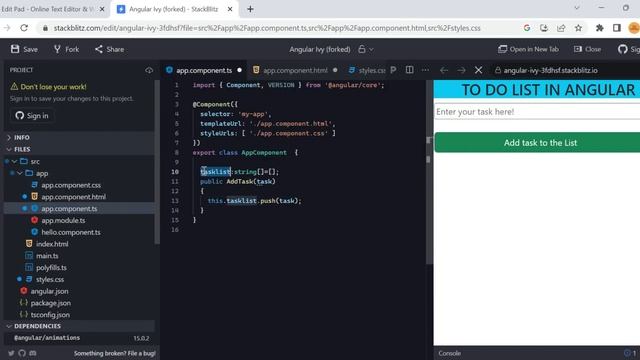Open polyfills.ts file
This screenshot has height=360, width=640.
[x=51, y=268]
